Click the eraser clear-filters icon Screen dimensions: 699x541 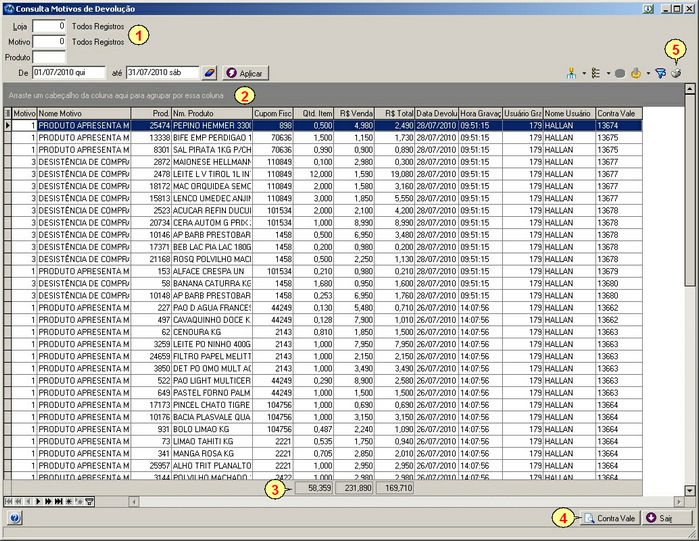[x=209, y=73]
